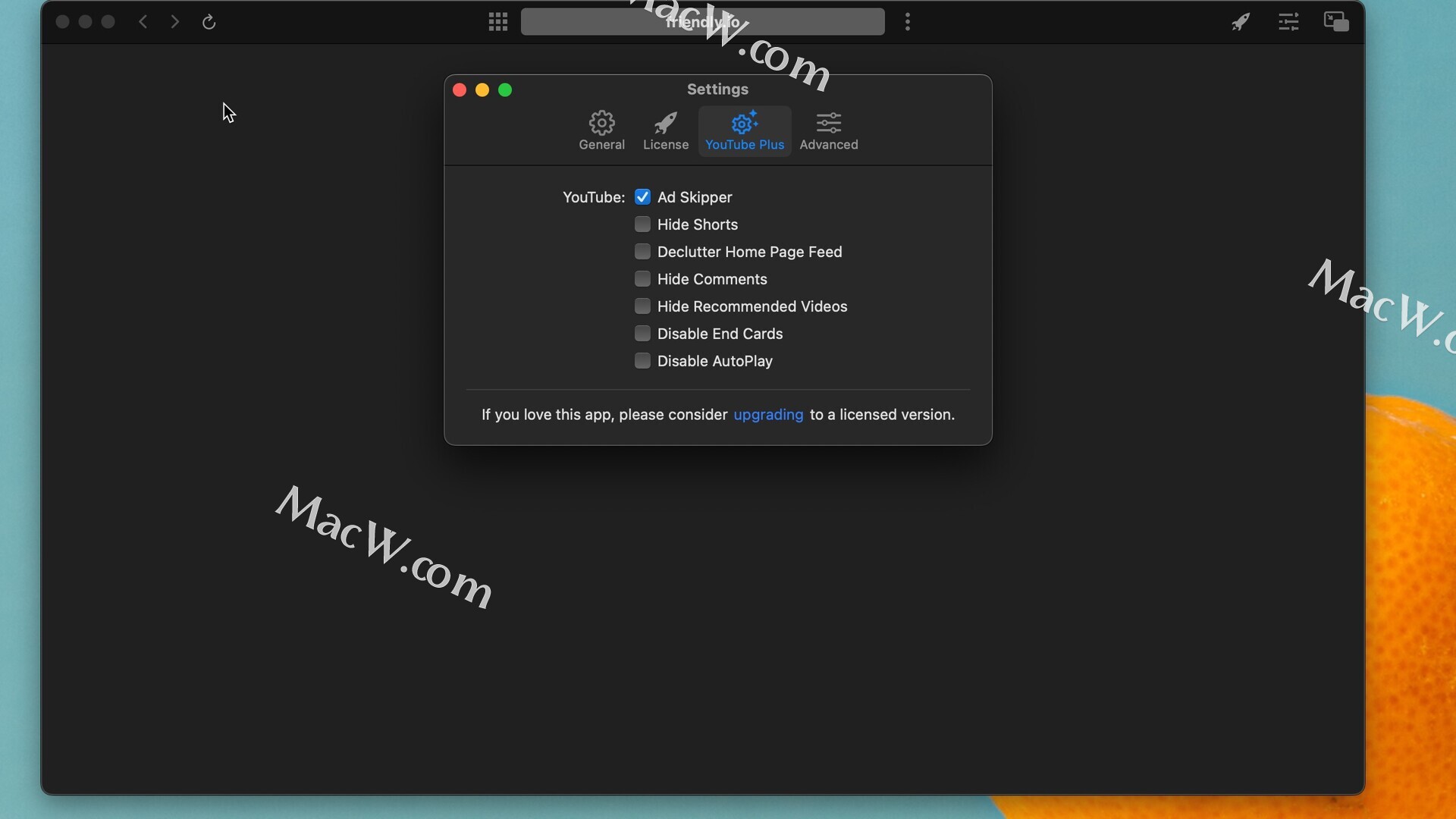
Task: Close the Settings dialog with red button
Action: (460, 90)
